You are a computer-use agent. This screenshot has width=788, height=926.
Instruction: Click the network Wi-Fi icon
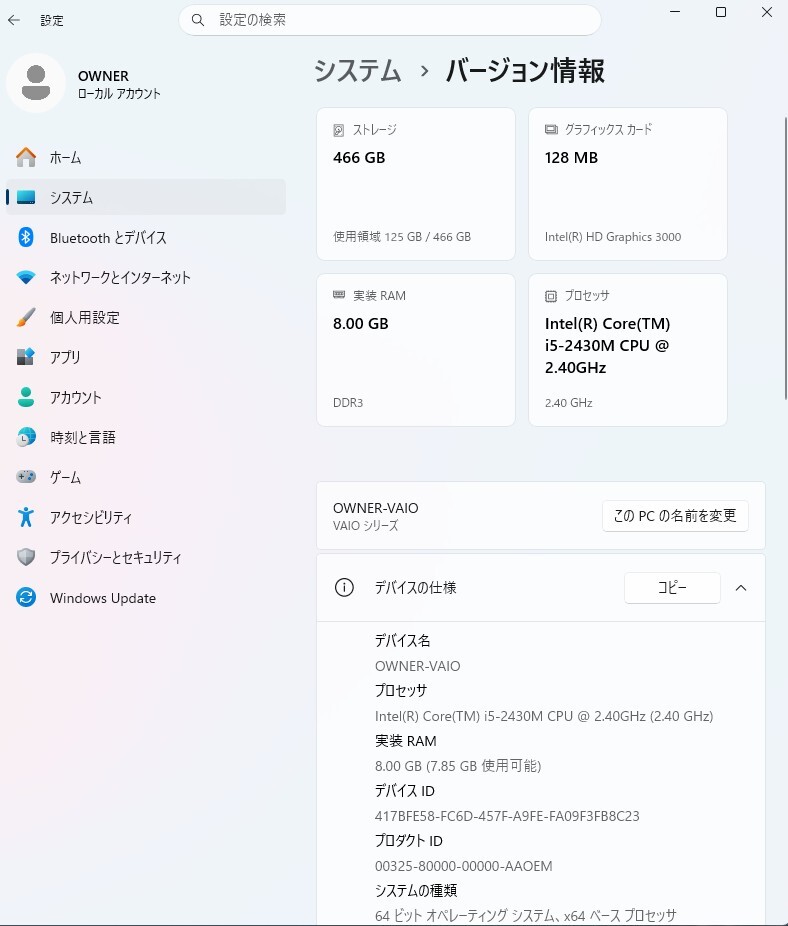pyautogui.click(x=26, y=277)
